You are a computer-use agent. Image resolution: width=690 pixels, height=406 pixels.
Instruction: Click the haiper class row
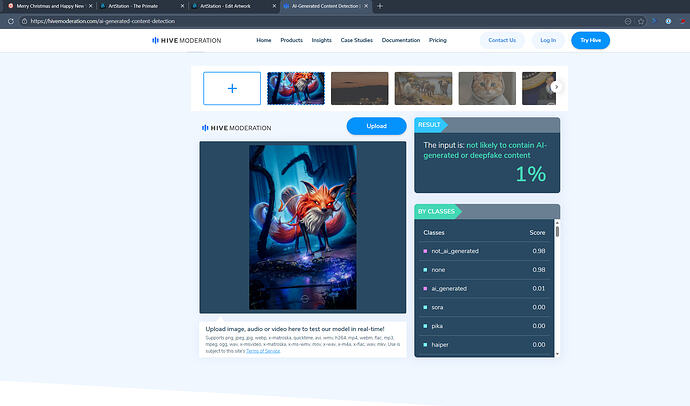tap(484, 344)
